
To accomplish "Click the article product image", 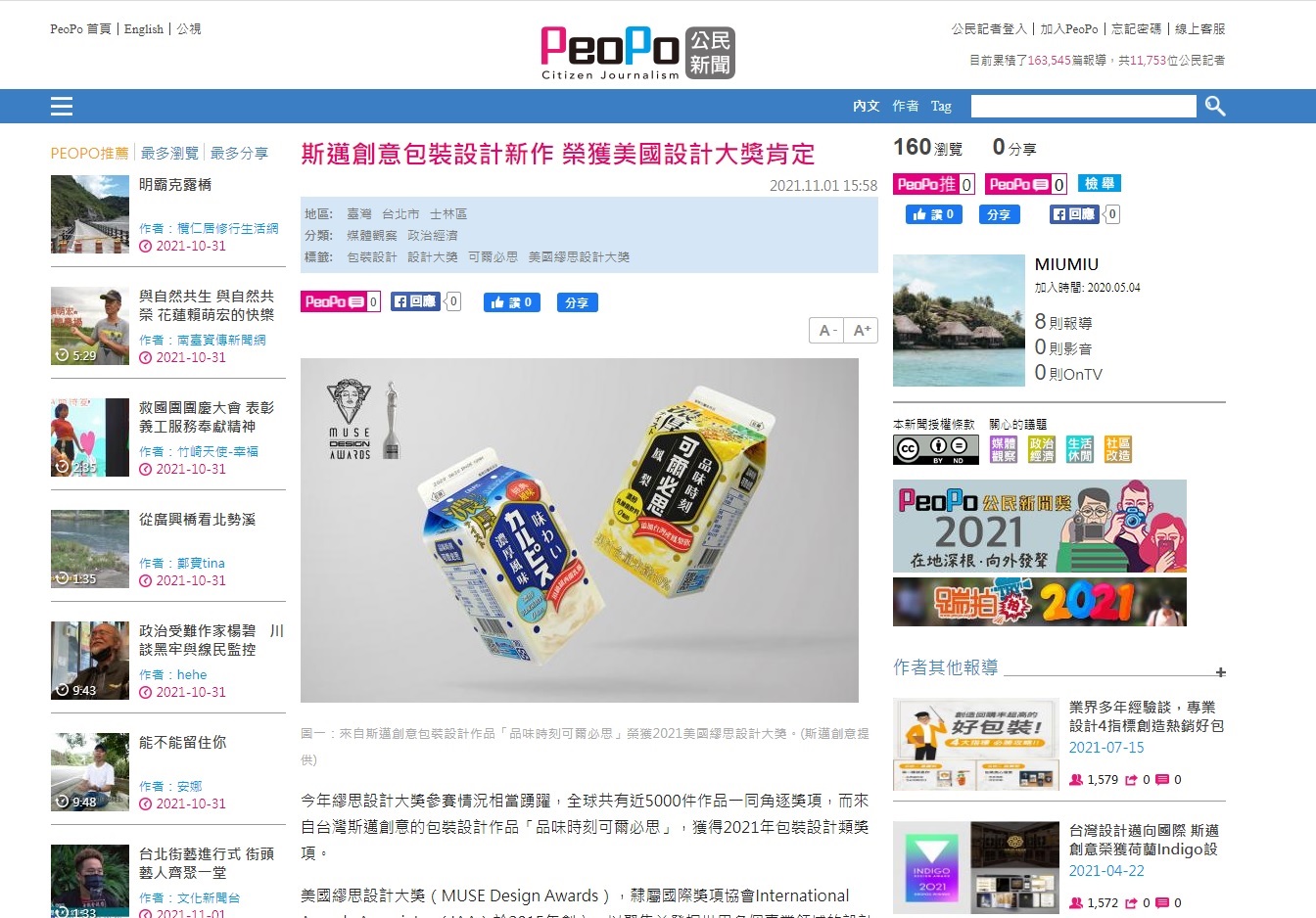I will [580, 530].
